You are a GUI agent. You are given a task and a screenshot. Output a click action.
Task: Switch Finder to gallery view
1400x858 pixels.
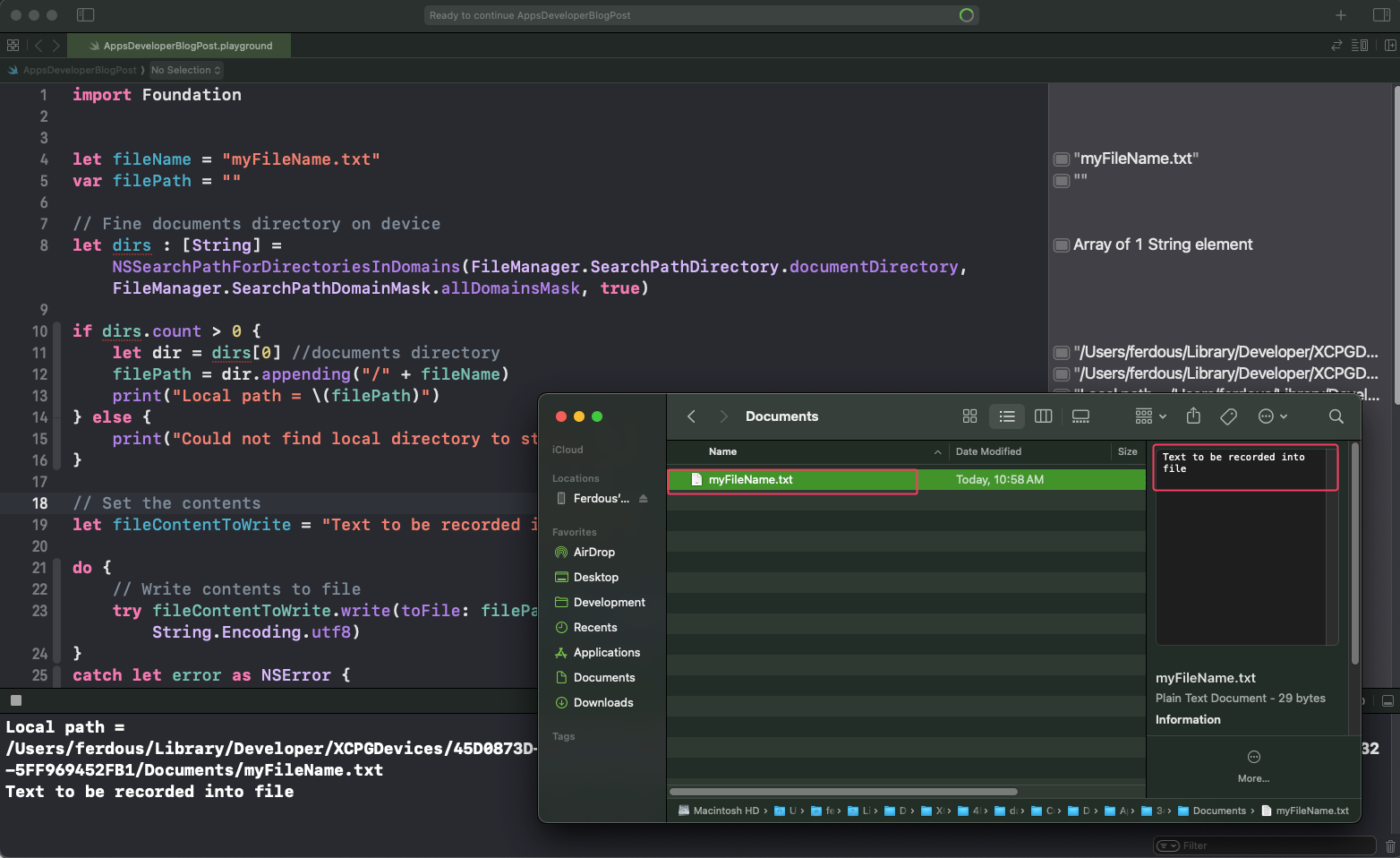tap(1080, 416)
